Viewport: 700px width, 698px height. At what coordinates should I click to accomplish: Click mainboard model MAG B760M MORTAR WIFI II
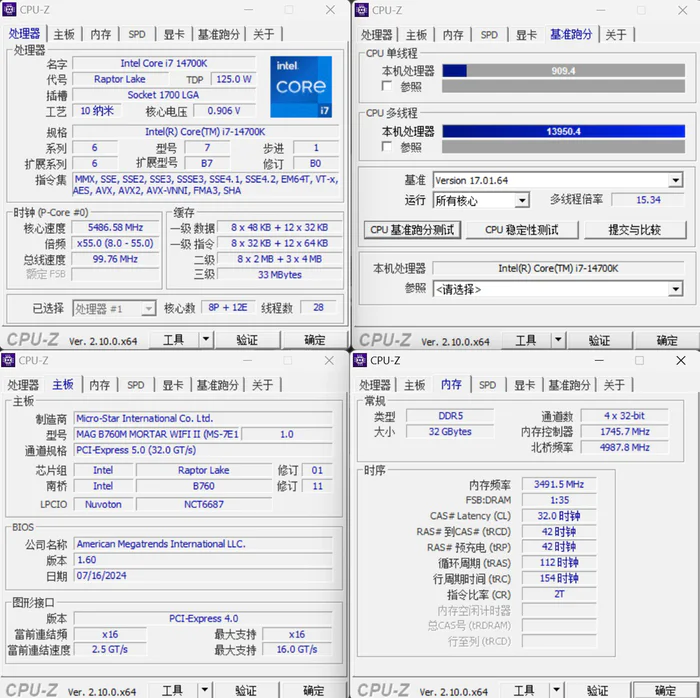pos(157,434)
